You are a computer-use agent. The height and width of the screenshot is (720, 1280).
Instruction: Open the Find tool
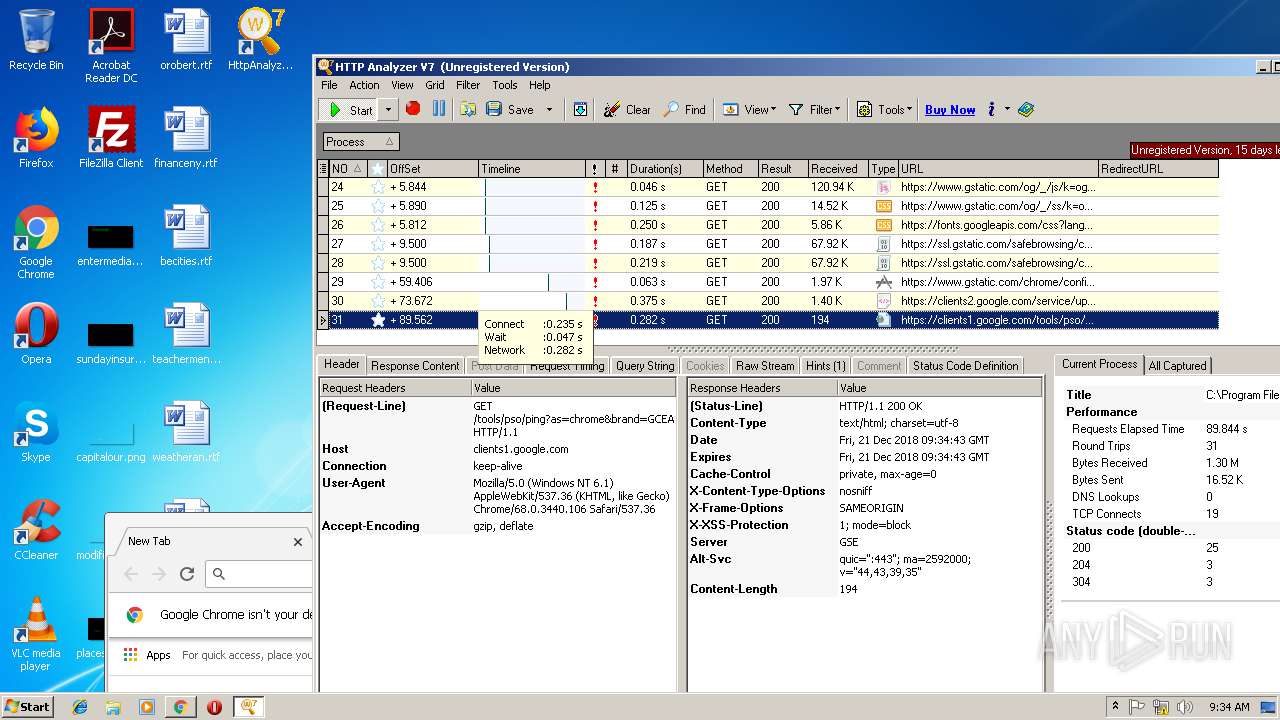[684, 110]
